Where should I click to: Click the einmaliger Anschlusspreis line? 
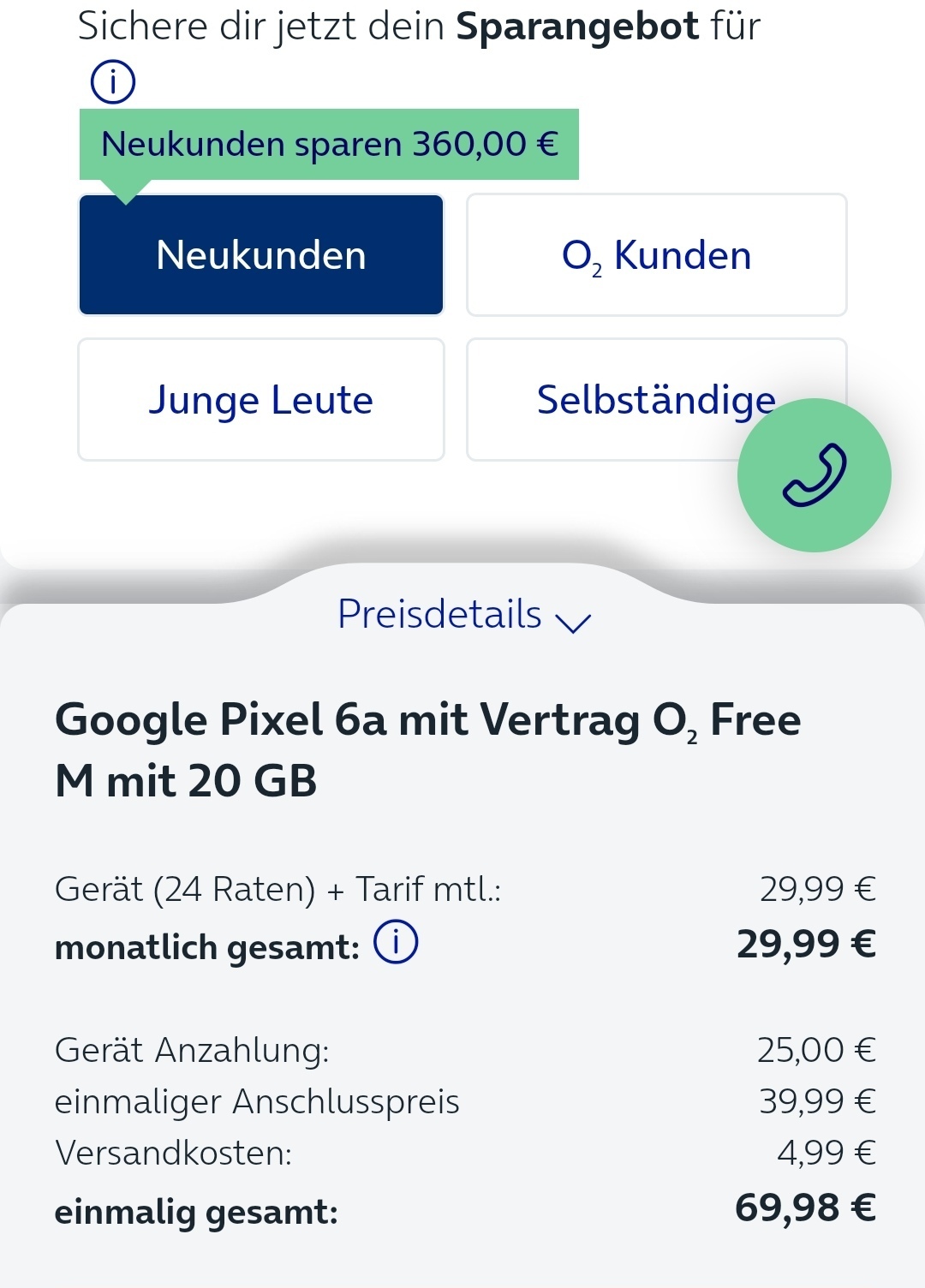(x=465, y=1101)
